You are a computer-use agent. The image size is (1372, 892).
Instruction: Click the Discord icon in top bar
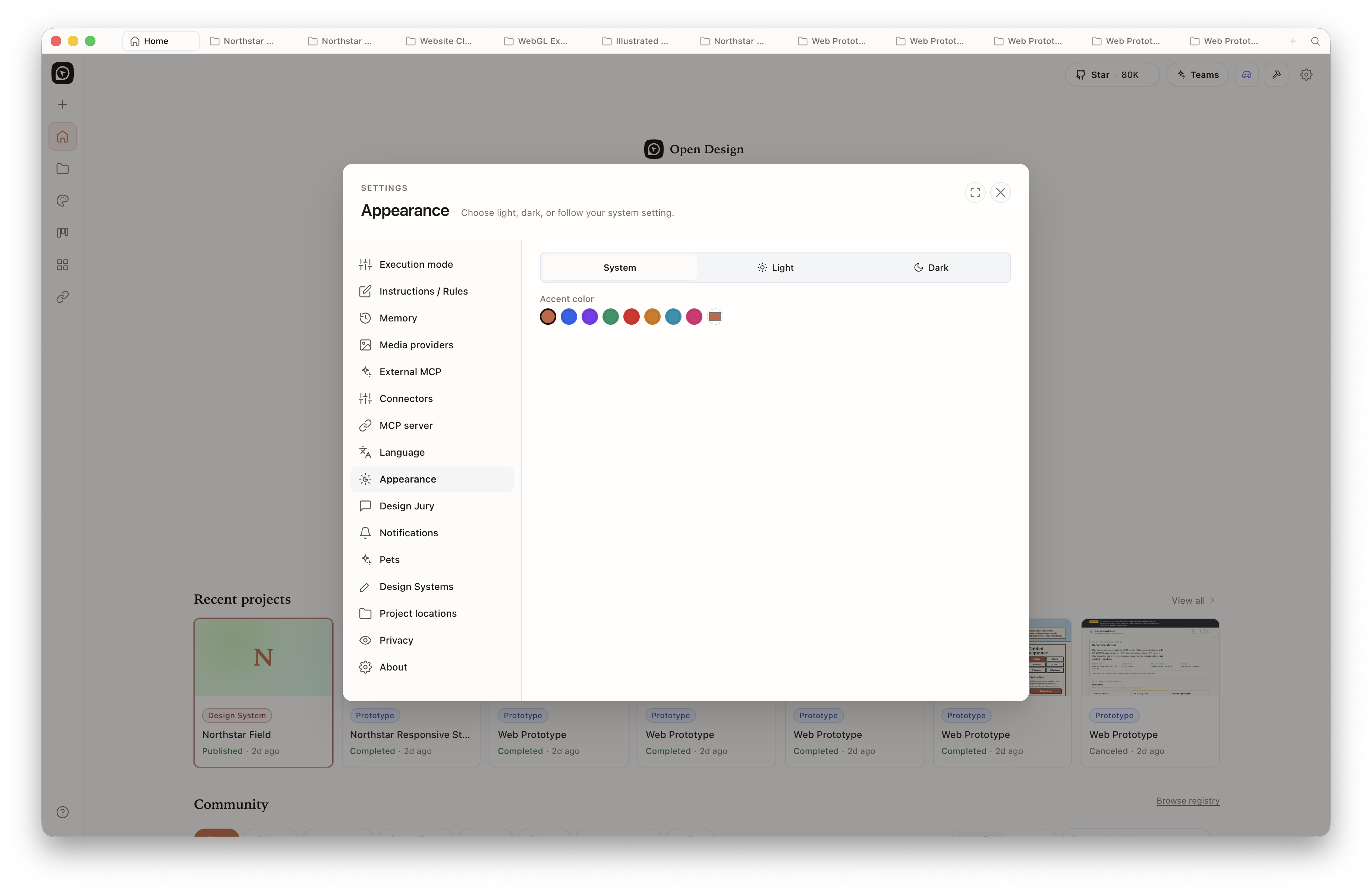click(x=1246, y=75)
